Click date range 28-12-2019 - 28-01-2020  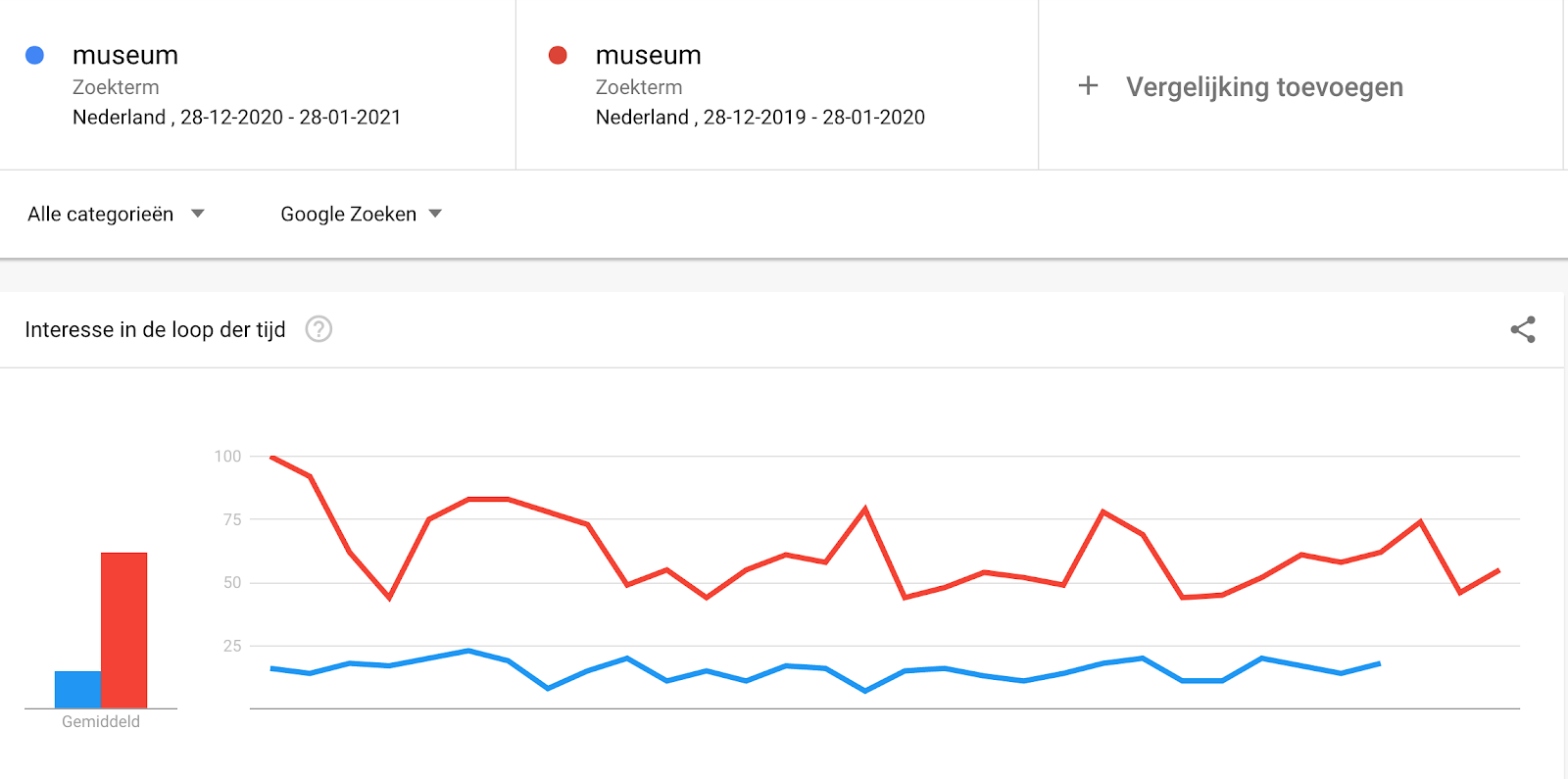(x=814, y=118)
